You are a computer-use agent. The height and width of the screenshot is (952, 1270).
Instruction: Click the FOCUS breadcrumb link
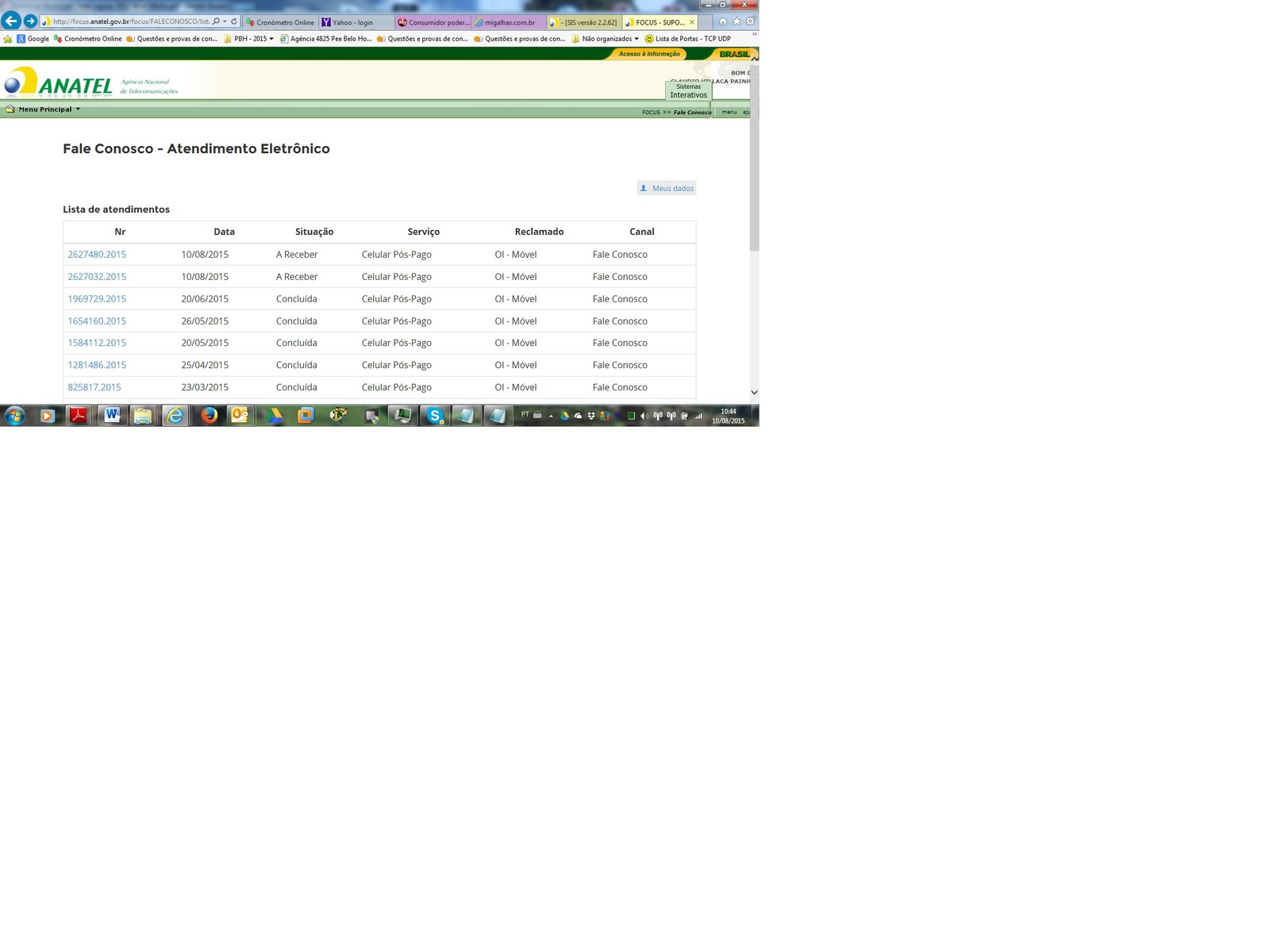click(651, 113)
